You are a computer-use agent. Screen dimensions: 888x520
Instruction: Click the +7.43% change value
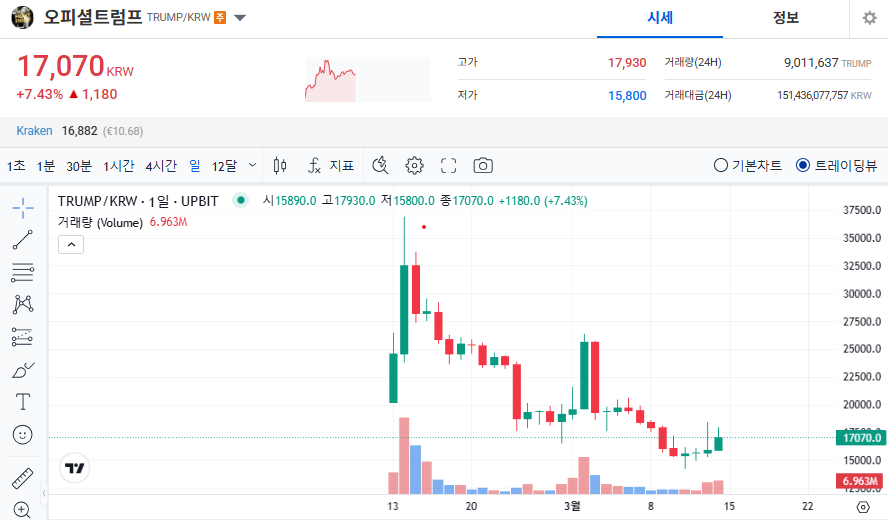(39, 95)
